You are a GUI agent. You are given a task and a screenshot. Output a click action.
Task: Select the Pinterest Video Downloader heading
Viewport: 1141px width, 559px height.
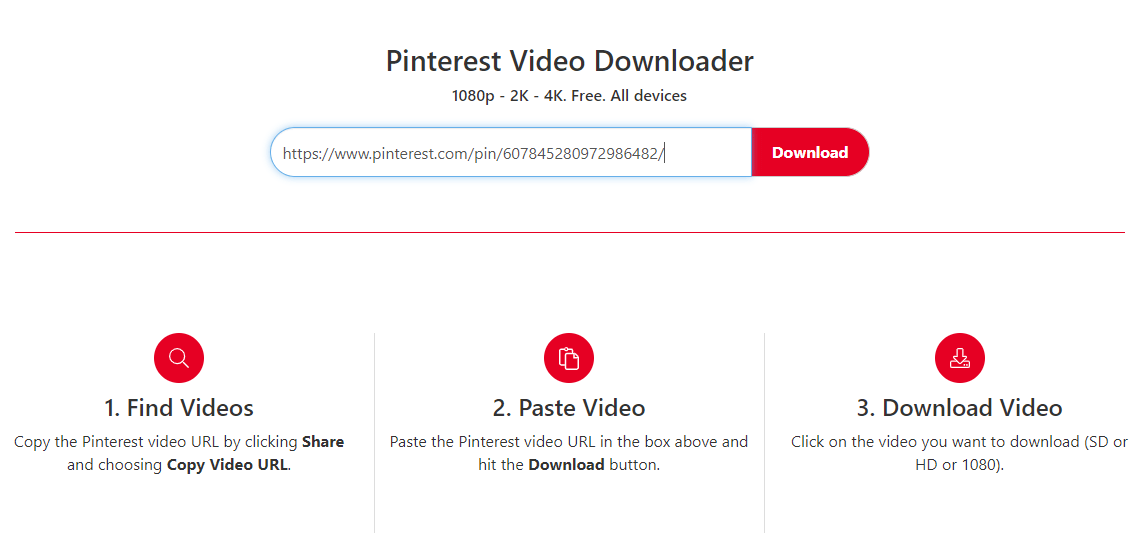click(x=570, y=61)
